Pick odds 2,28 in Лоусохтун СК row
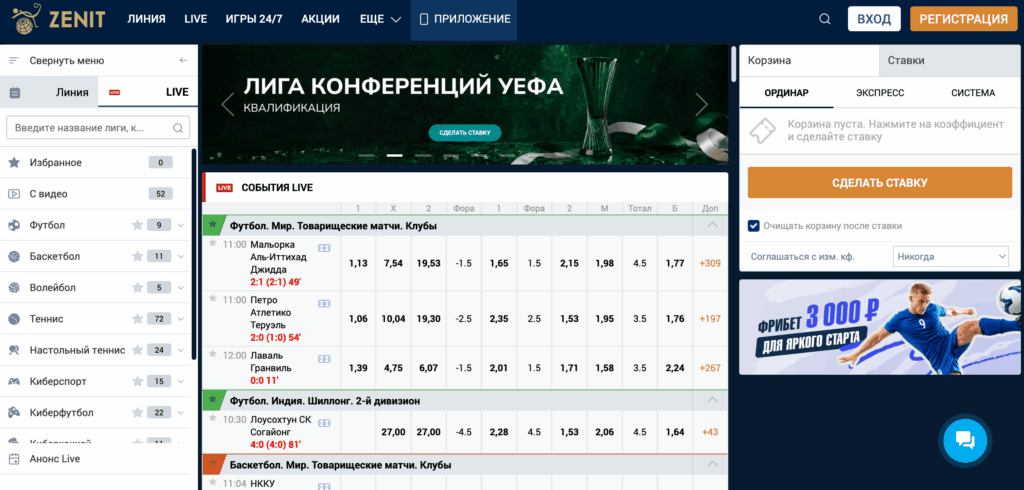This screenshot has width=1024, height=490. click(499, 432)
